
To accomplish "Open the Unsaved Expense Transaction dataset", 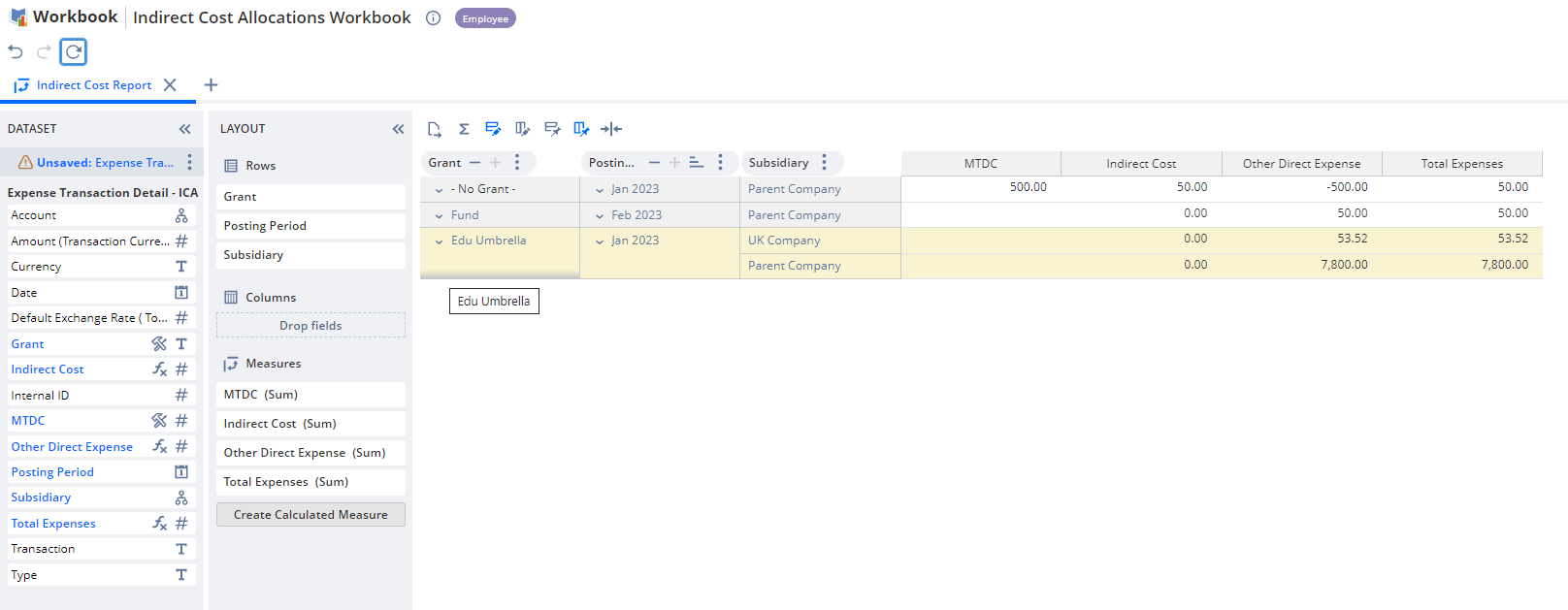I will click(106, 162).
